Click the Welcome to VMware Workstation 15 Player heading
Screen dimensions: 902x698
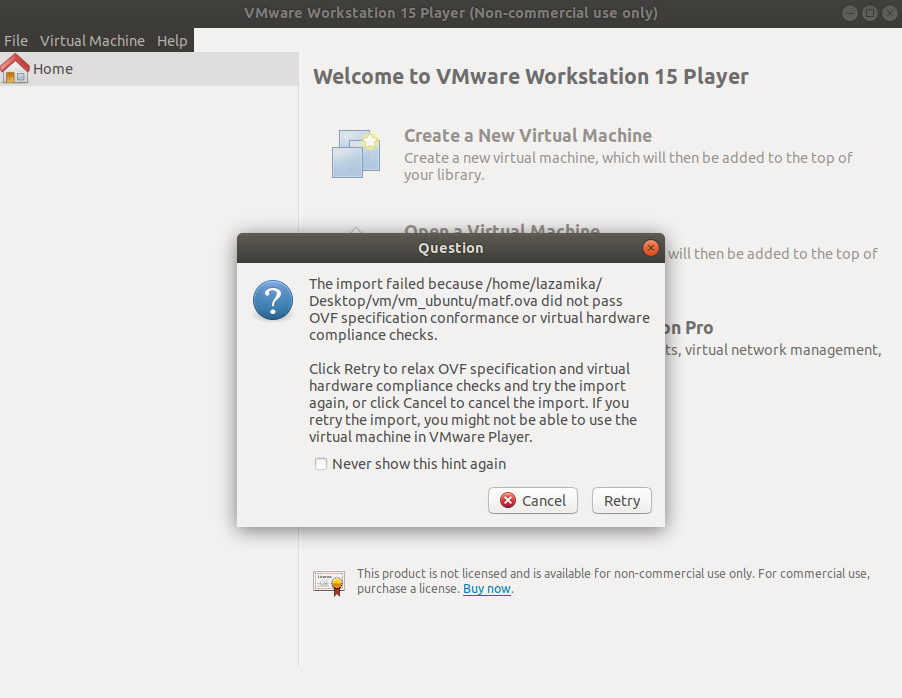point(530,77)
